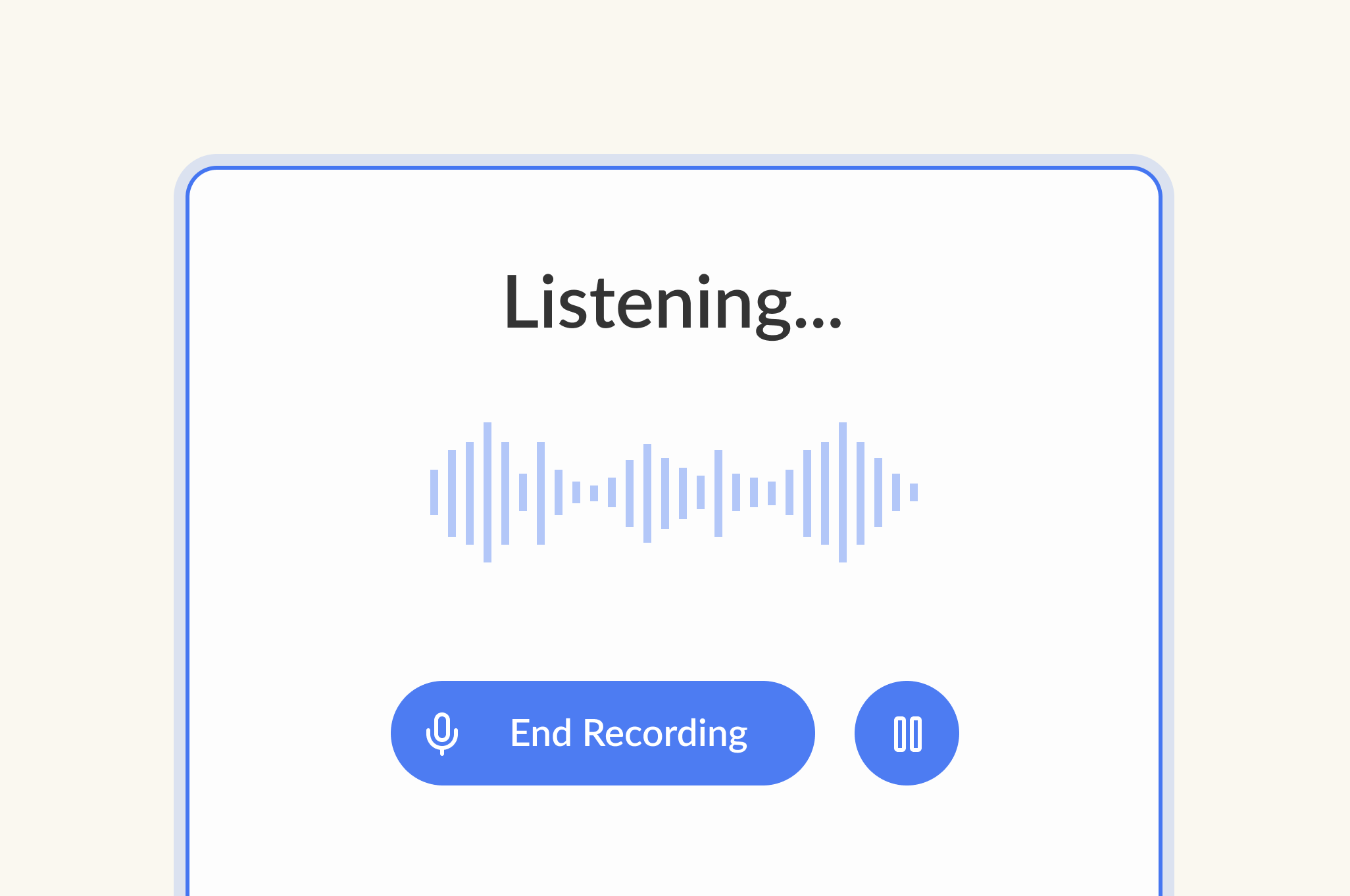The width and height of the screenshot is (1350, 896).
Task: Click the ellipsis dots after Listening
Action: (818, 322)
